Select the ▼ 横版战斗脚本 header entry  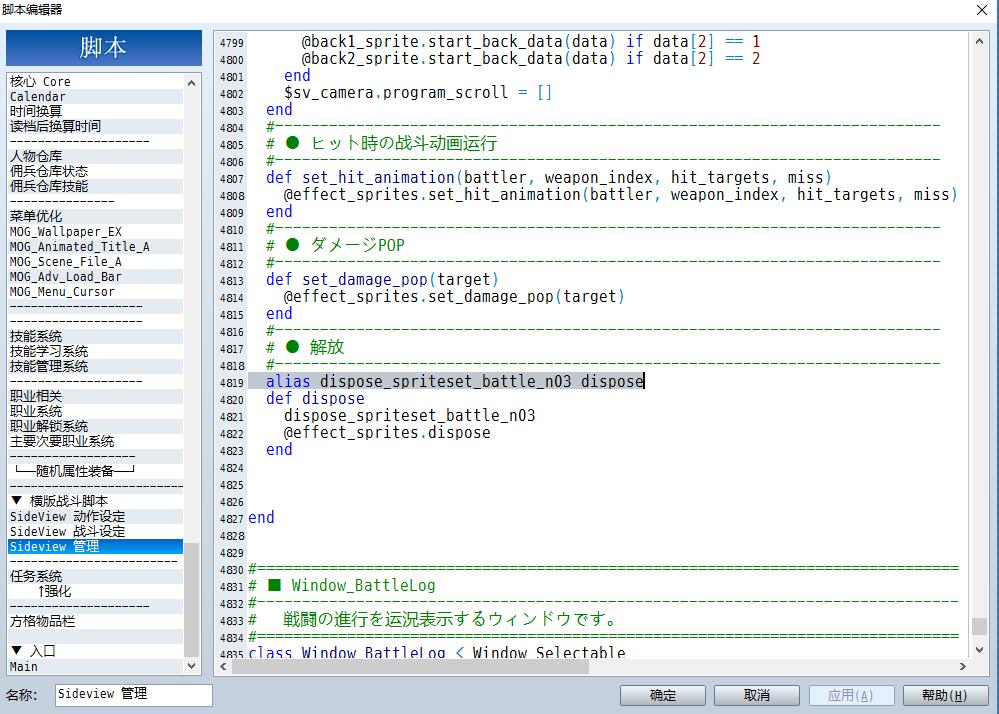tap(96, 501)
